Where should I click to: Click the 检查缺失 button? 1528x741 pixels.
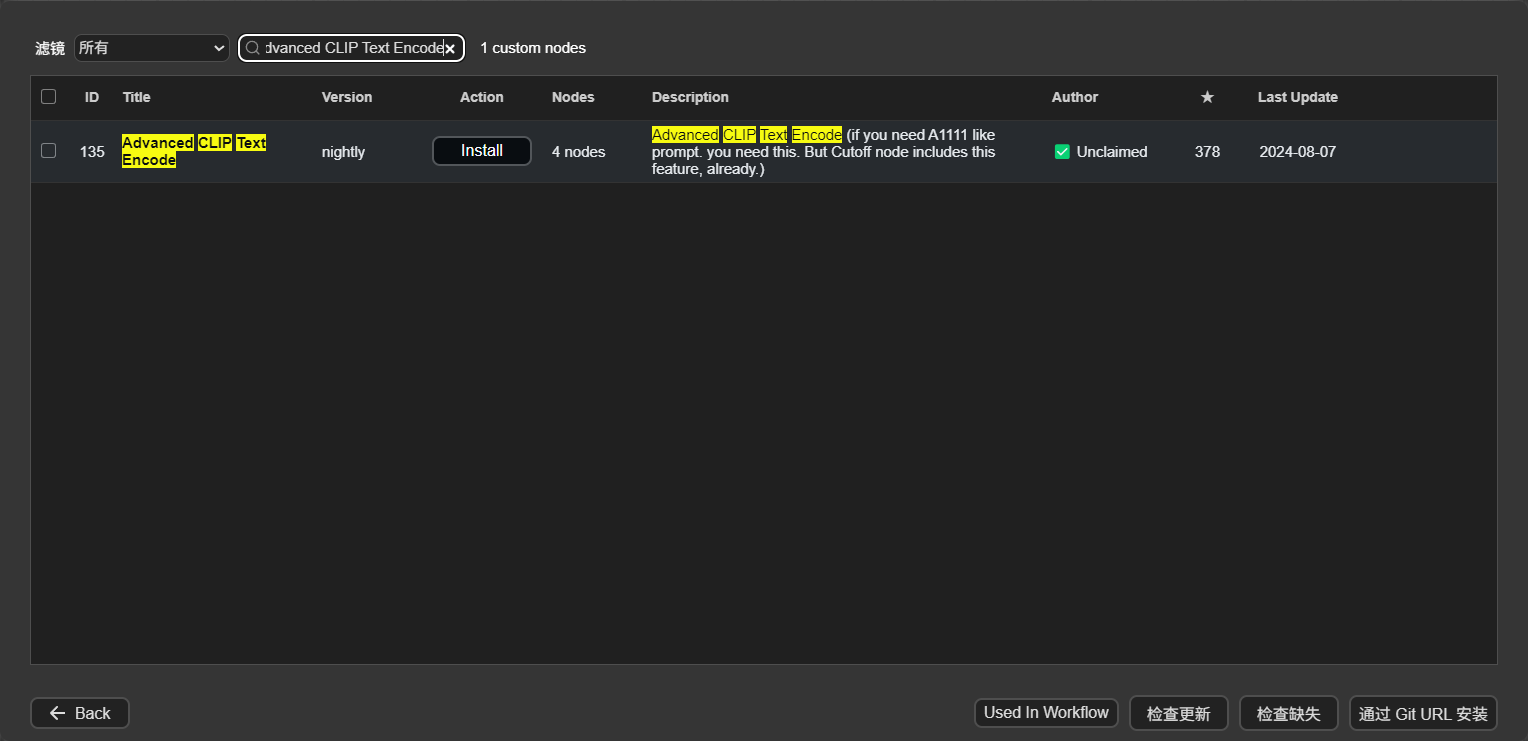(x=1288, y=713)
